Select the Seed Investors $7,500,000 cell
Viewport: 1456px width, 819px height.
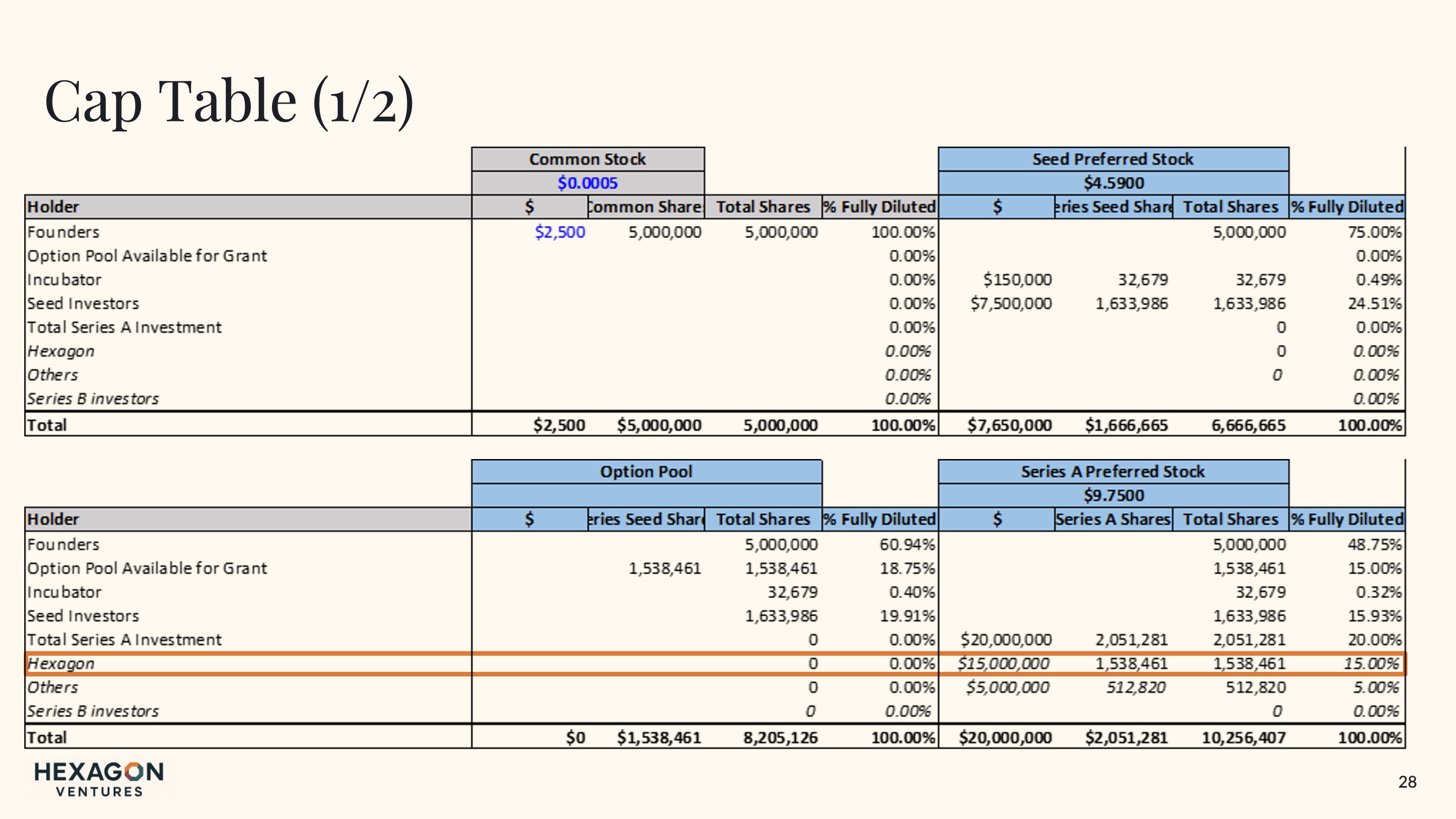(1011, 304)
